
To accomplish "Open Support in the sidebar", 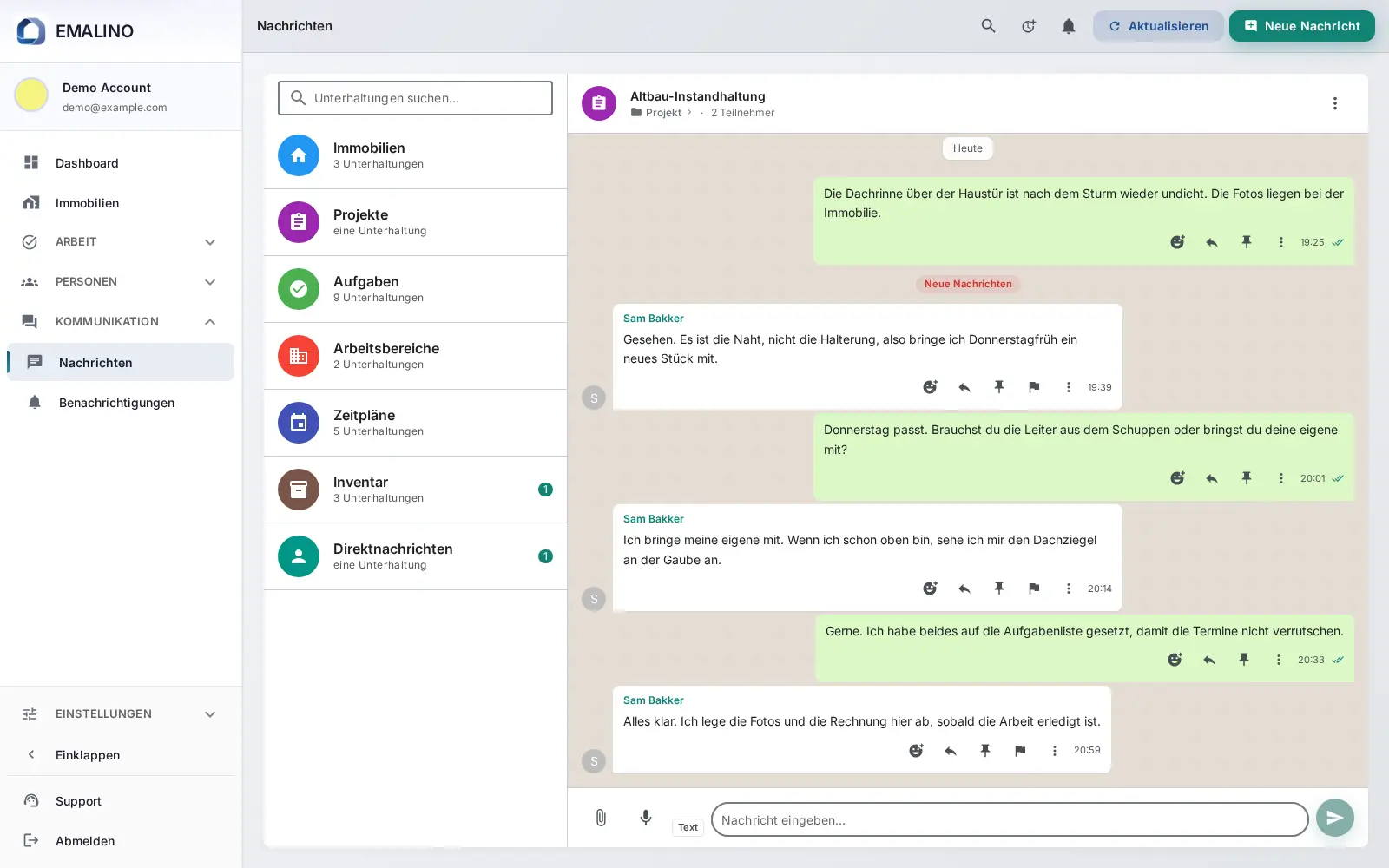I will point(121,801).
